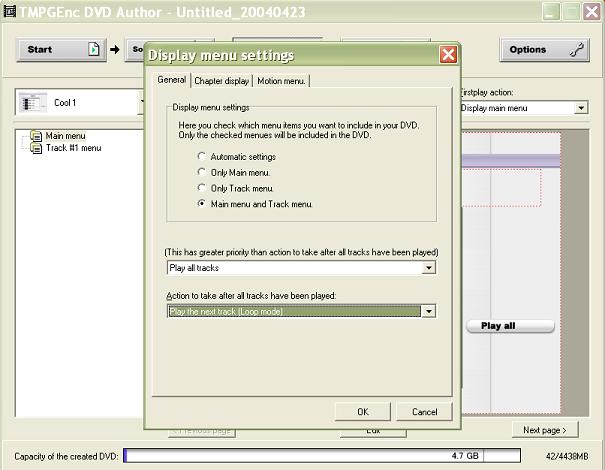Switch to the Motion menu tab

tap(281, 81)
